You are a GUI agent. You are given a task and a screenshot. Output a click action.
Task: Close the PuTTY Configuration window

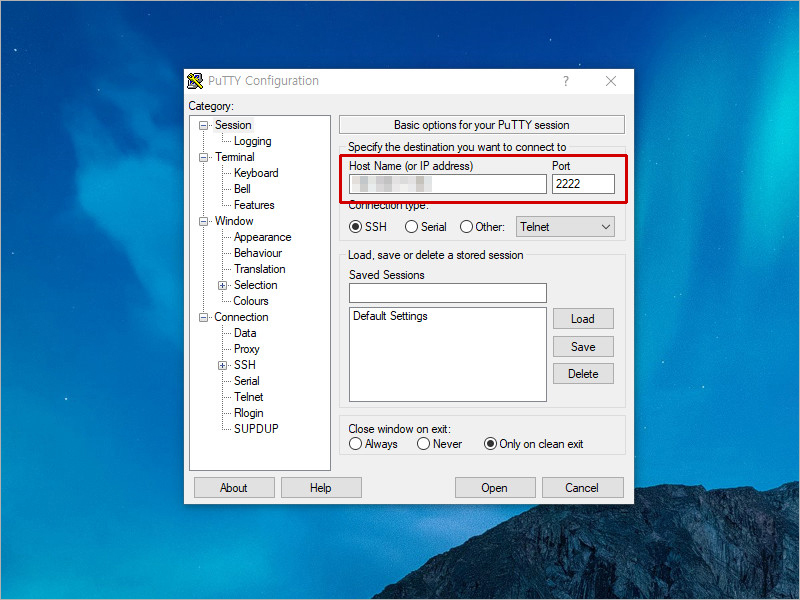pyautogui.click(x=611, y=81)
